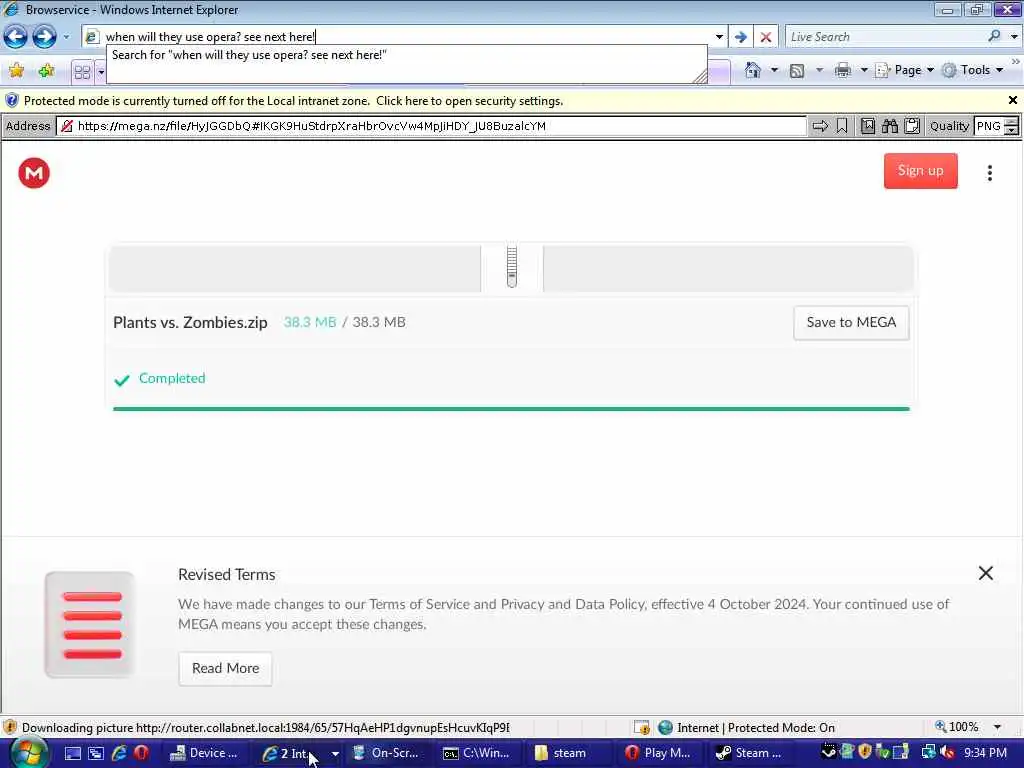Switch to the Device taskbar button
Screen dimensions: 1024x768
coord(204,753)
